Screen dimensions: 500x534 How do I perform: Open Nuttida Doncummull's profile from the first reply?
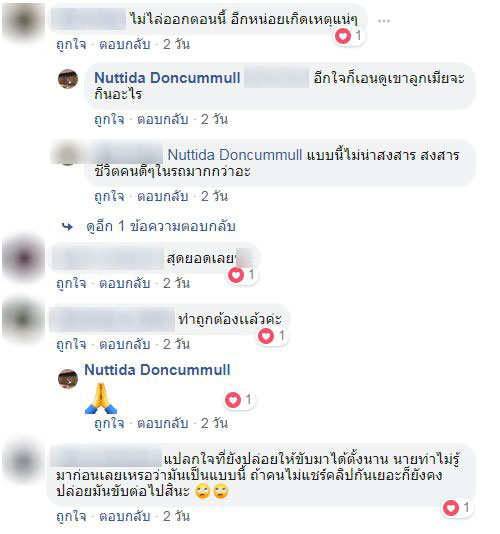coord(167,78)
